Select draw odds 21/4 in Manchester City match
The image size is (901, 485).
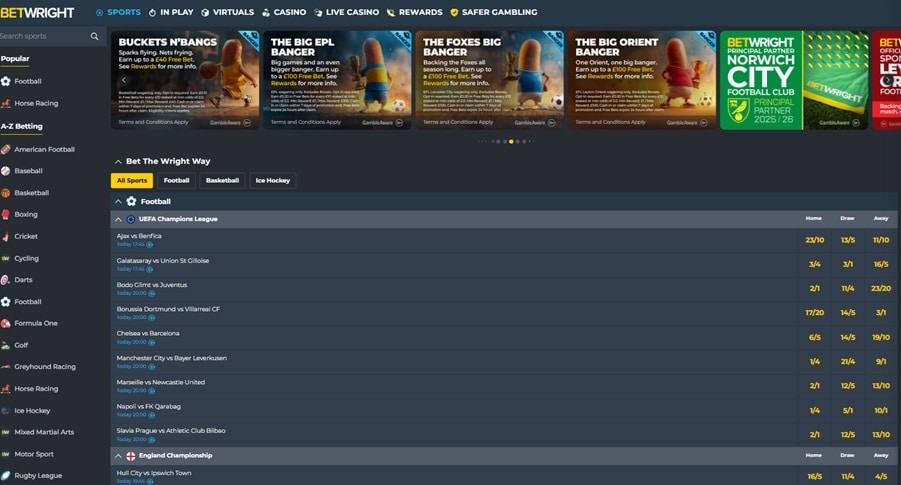coord(848,361)
